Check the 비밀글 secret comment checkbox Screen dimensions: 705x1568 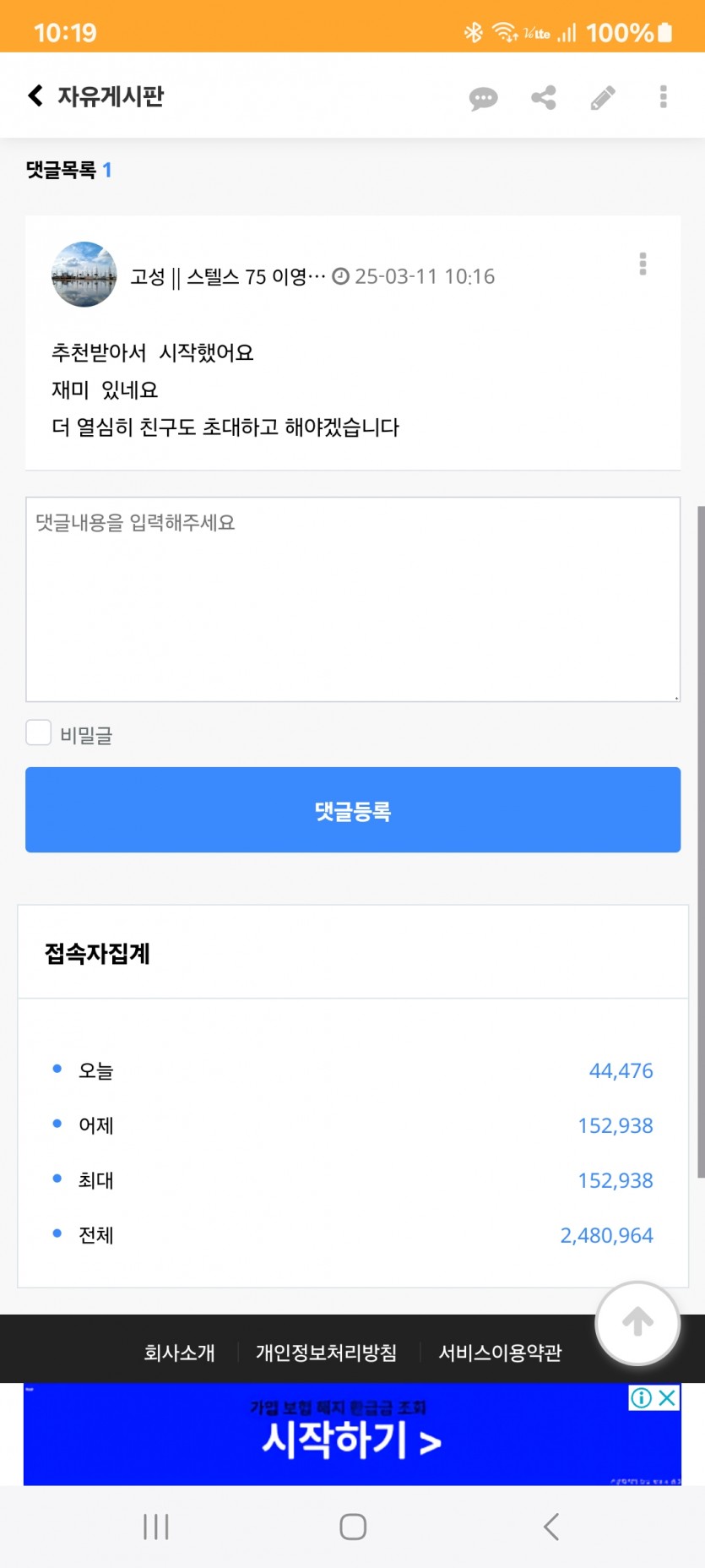[39, 732]
